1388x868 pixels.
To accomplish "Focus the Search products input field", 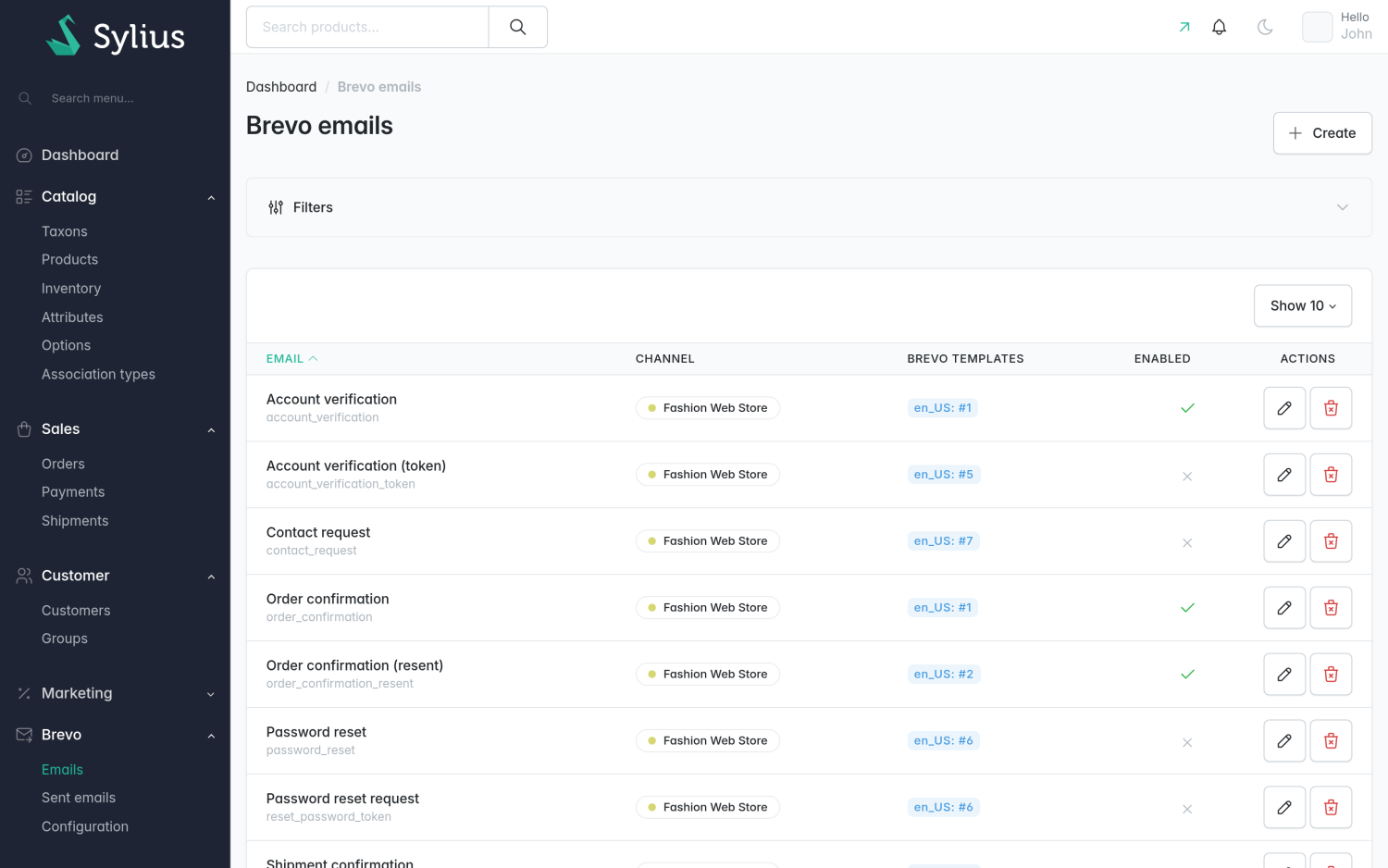I will coord(367,27).
